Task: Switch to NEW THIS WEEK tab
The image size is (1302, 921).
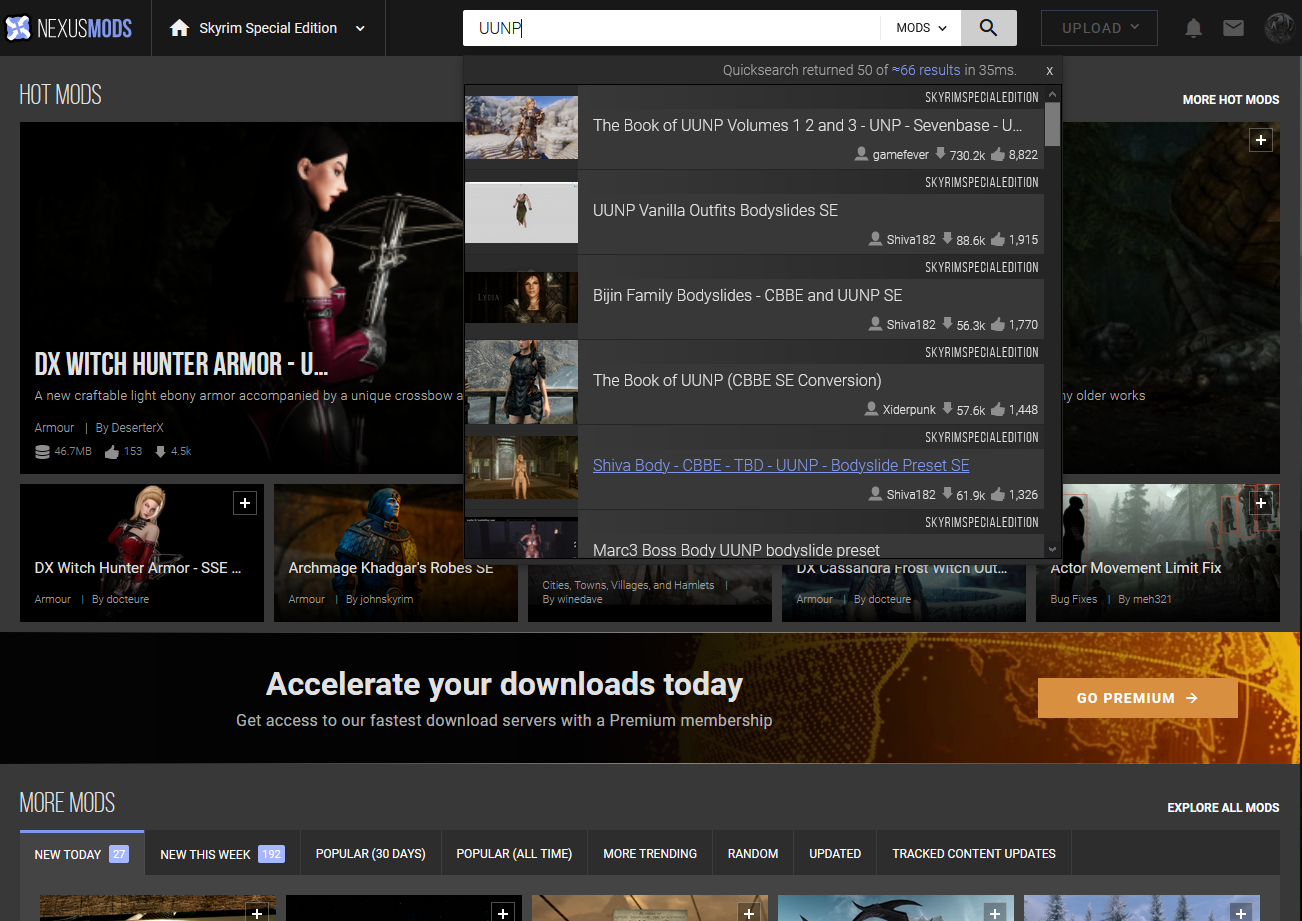Action: coord(222,854)
